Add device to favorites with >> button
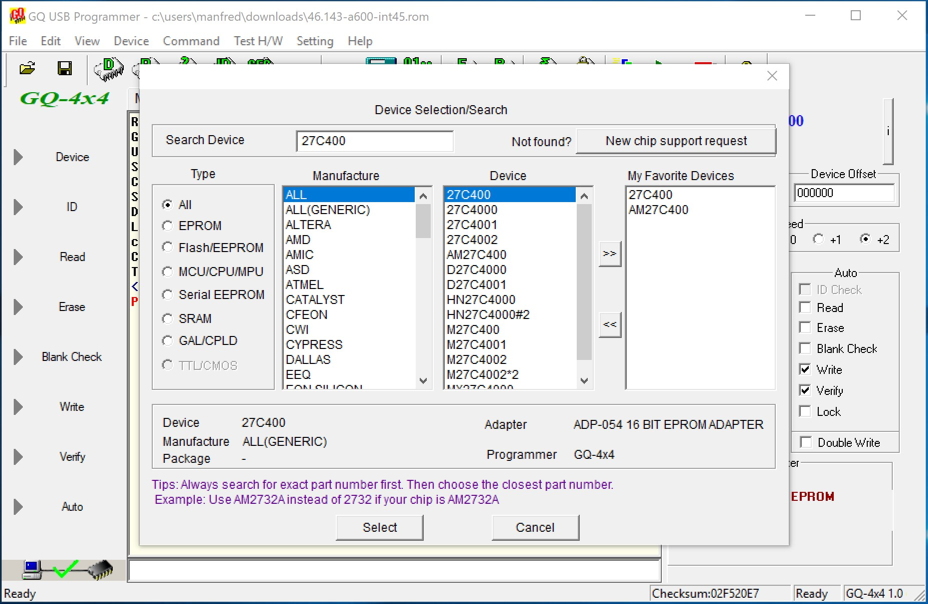The width and height of the screenshot is (928, 604). tap(609, 254)
